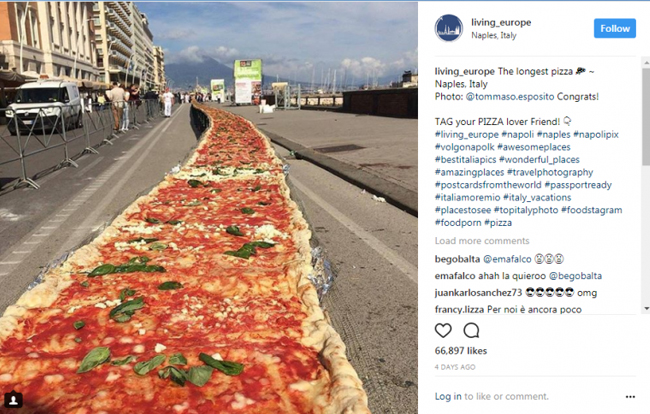Open living_europe profile avatar
Viewport: 650px width, 414px height.
(449, 28)
